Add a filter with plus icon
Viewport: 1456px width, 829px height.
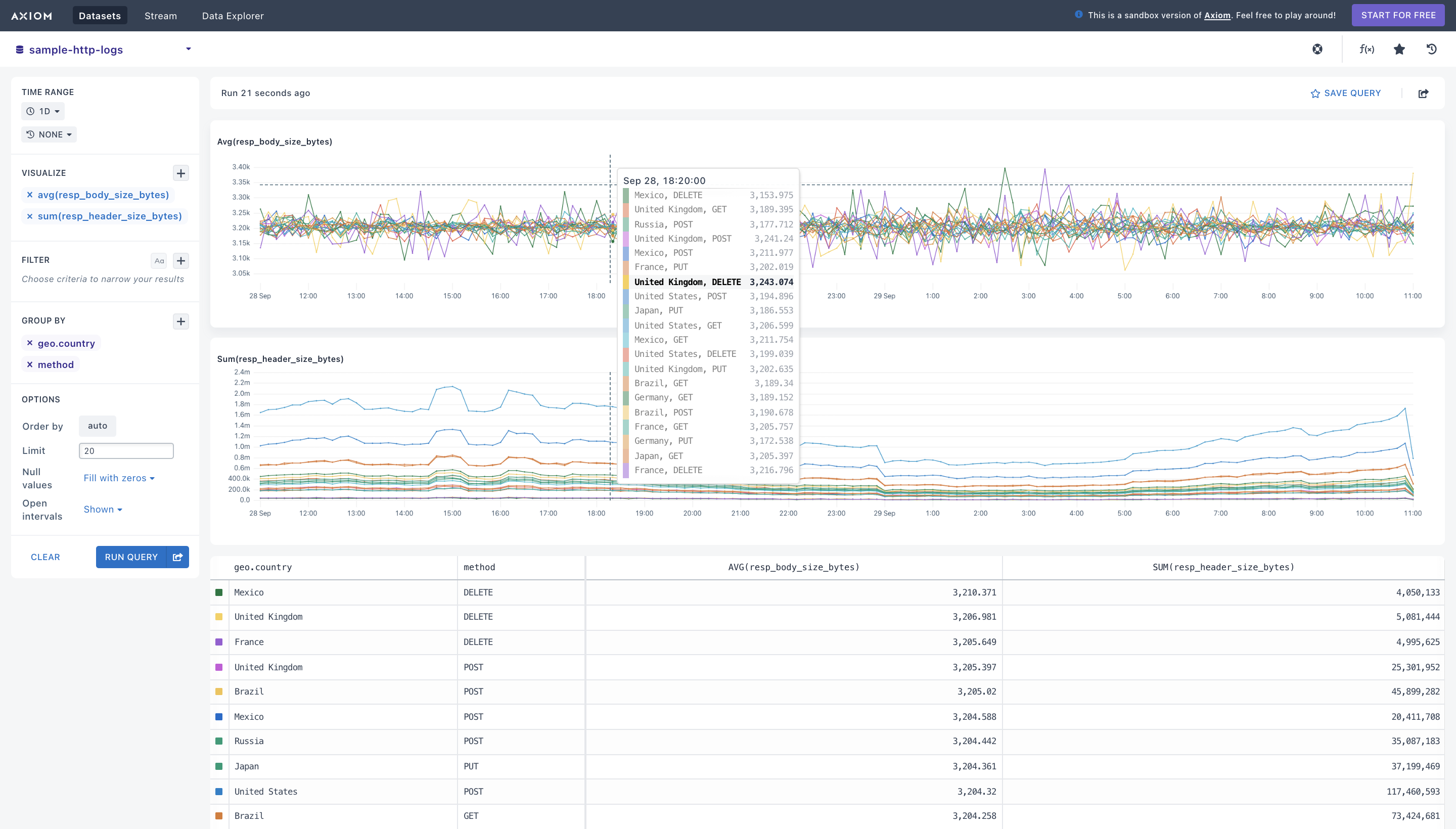(180, 261)
